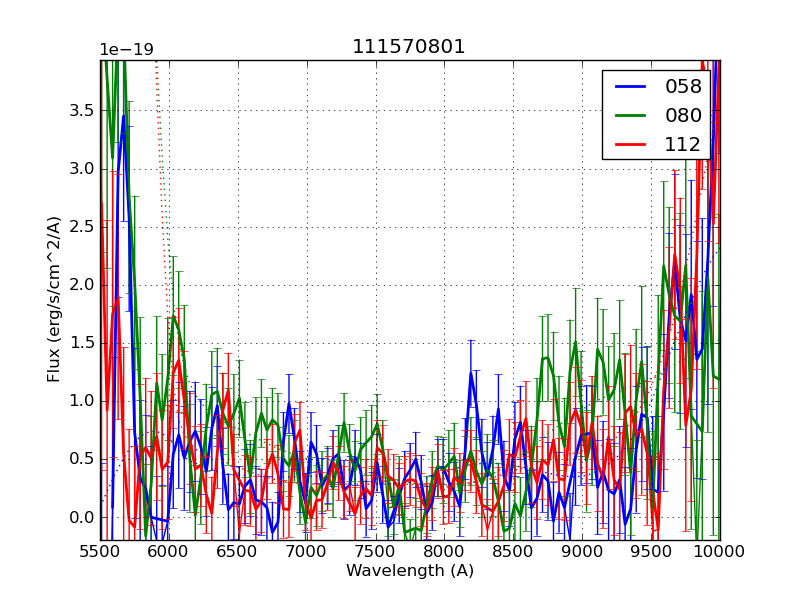Image resolution: width=800 pixels, height=600 pixels.
Task: Click the 2.0 y-axis tick label
Action: coord(80,285)
